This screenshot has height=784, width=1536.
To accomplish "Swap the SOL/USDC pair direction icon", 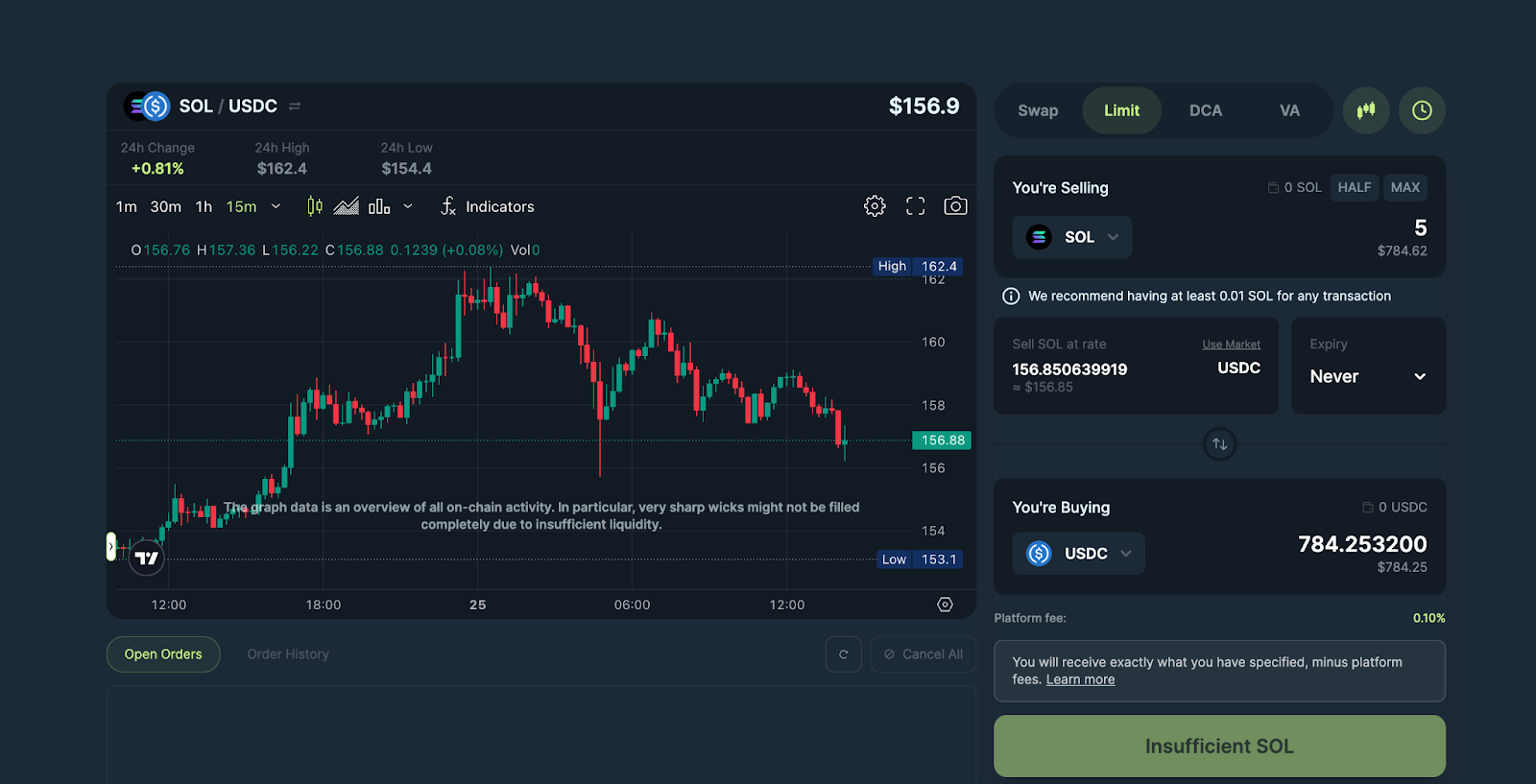I will 295,106.
